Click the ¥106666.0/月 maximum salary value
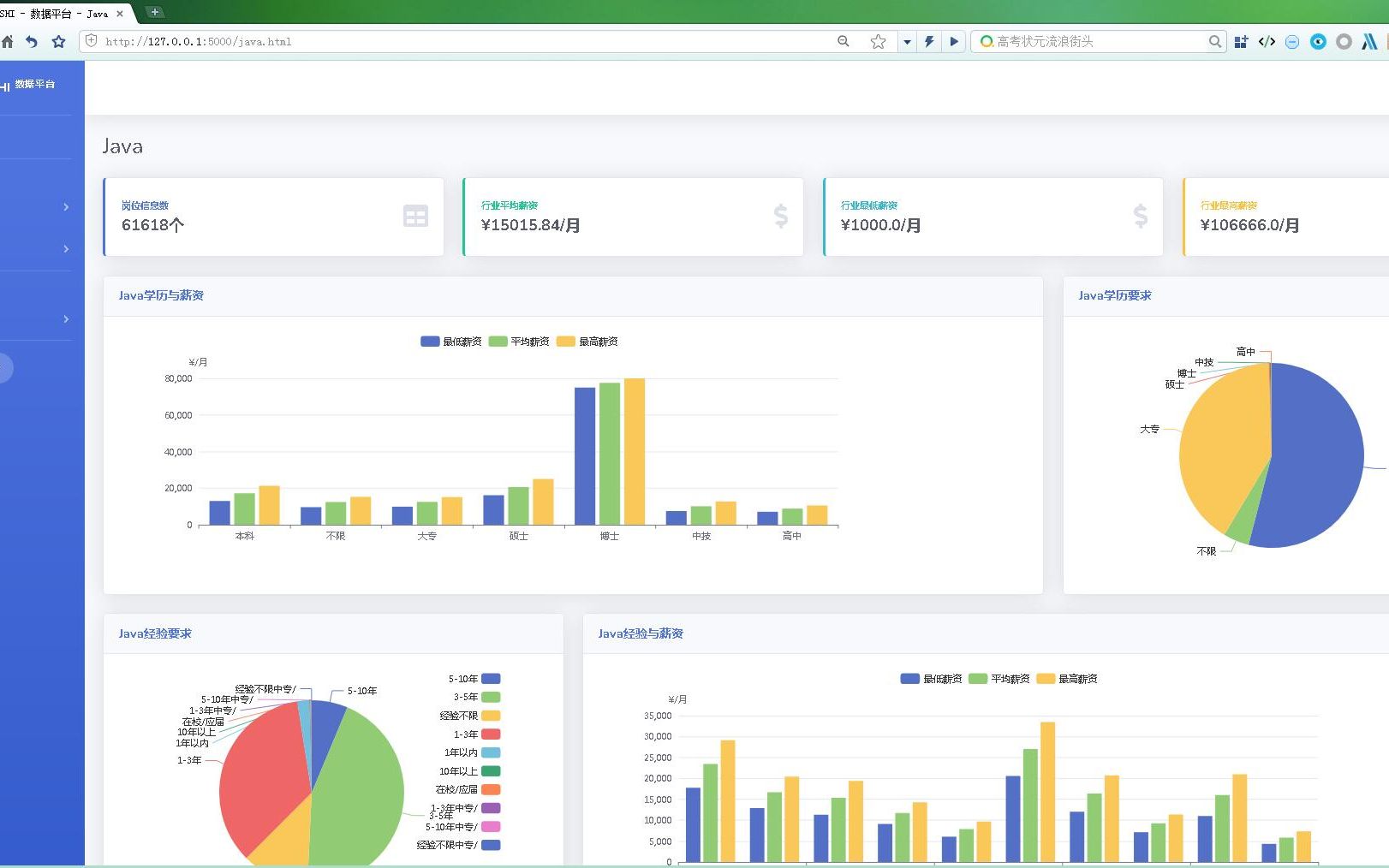The image size is (1389, 868). click(1250, 225)
